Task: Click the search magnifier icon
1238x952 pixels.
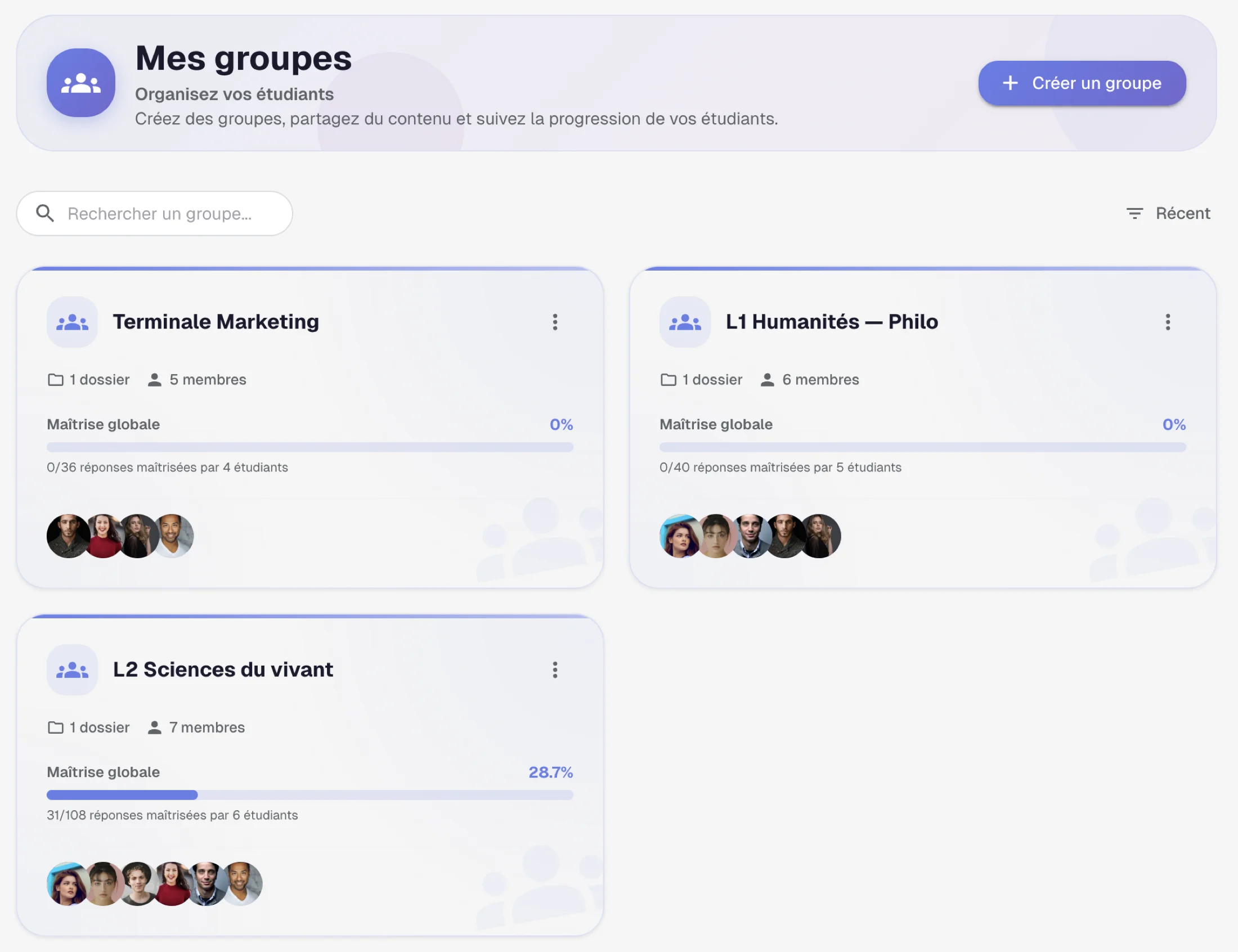Action: click(46, 213)
